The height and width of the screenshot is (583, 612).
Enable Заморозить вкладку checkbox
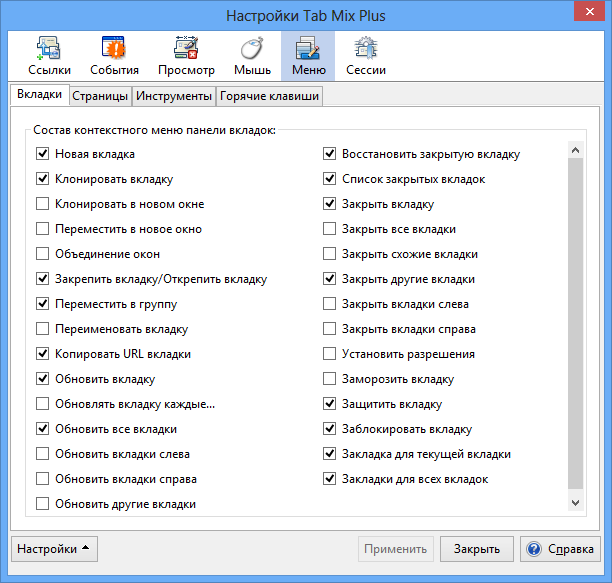(x=329, y=379)
